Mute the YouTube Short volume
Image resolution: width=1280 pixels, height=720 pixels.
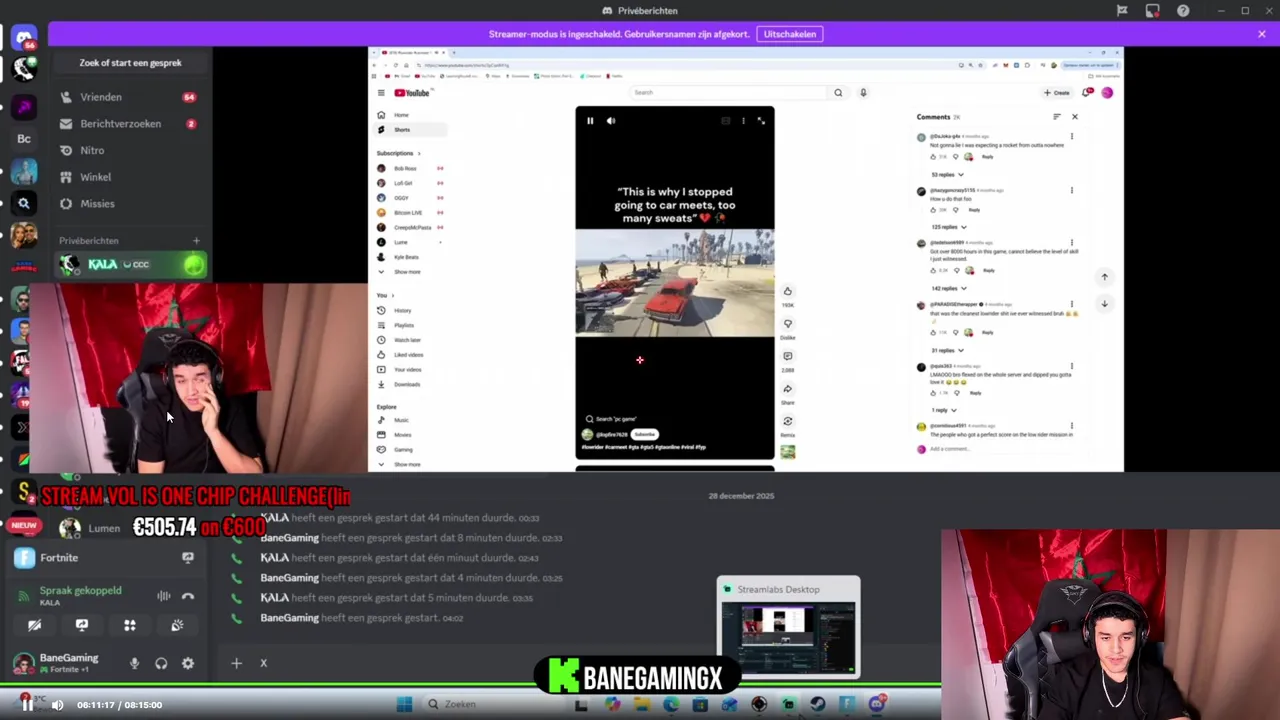611,121
